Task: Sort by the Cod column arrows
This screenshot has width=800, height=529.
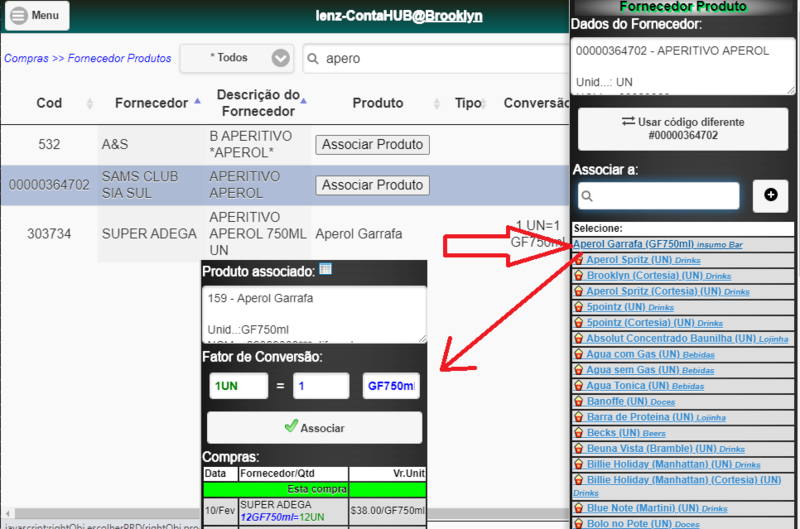Action: point(90,104)
